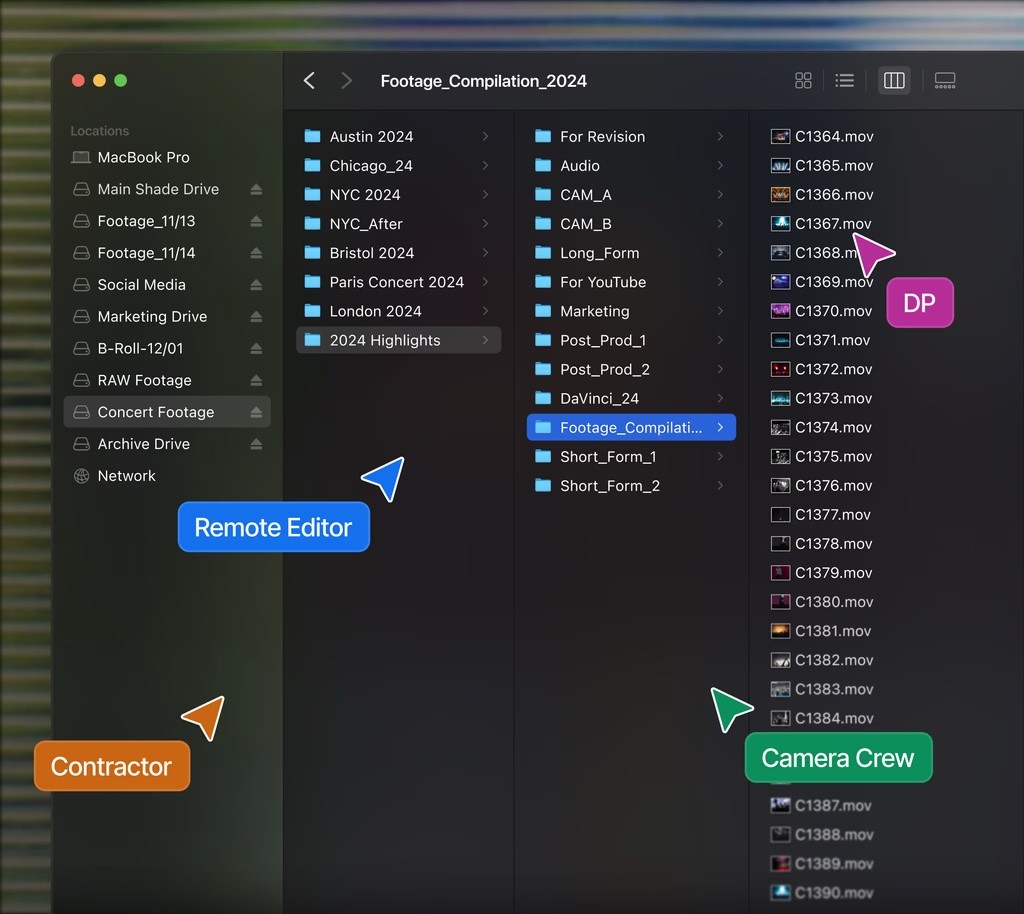The height and width of the screenshot is (914, 1024).
Task: Click C1366.mov thumbnail icon
Action: [x=780, y=195]
